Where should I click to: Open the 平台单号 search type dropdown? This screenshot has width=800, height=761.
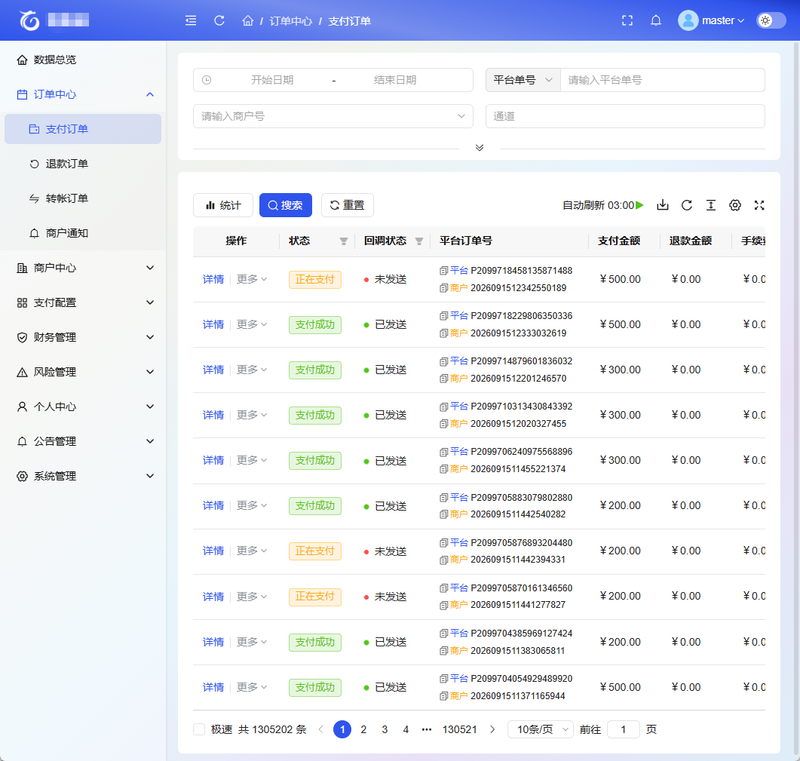tap(523, 80)
